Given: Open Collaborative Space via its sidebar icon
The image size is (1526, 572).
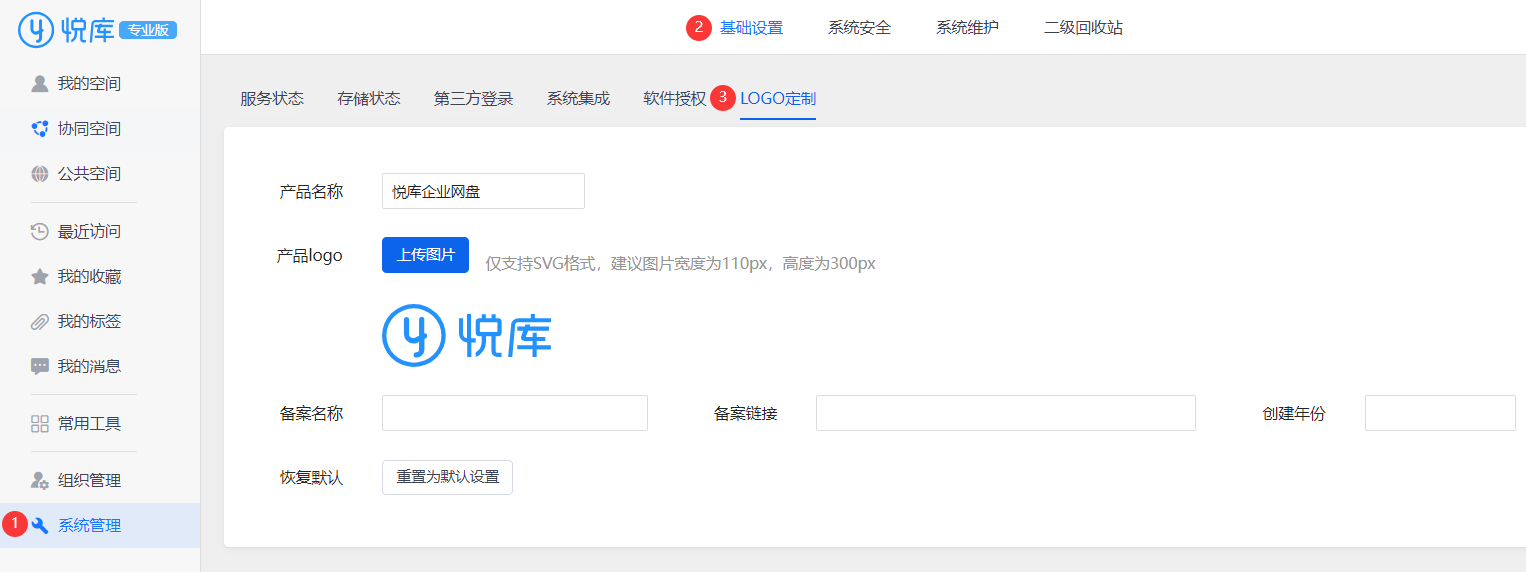Looking at the screenshot, I should [40, 128].
